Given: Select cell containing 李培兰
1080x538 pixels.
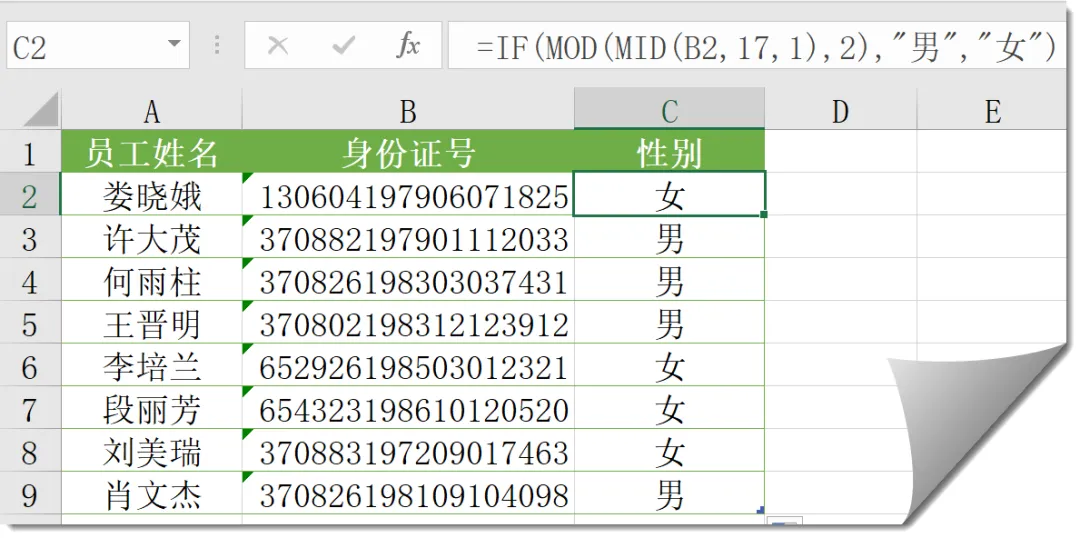Looking at the screenshot, I should 152,365.
